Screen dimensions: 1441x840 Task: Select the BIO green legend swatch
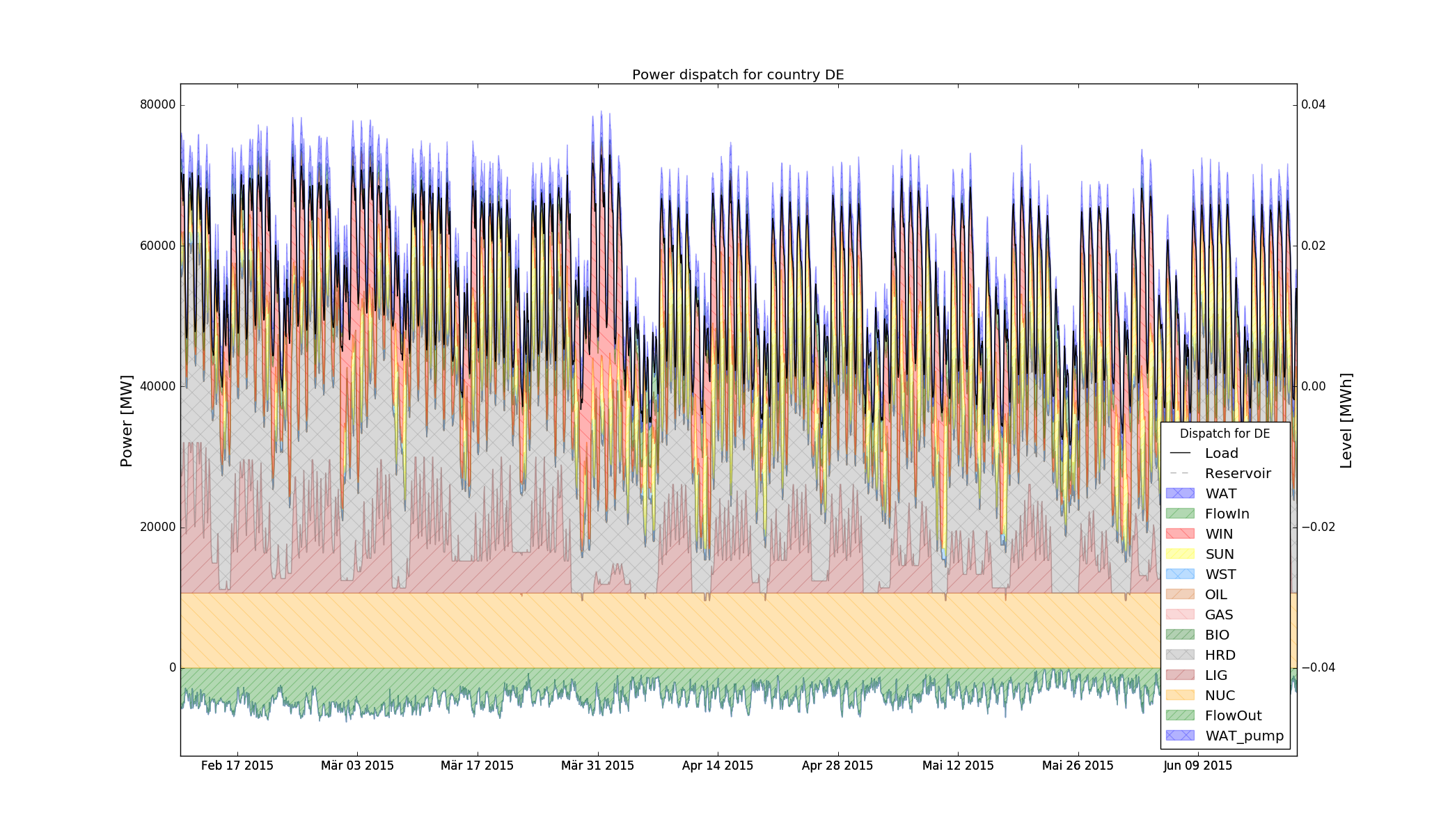click(x=1181, y=635)
